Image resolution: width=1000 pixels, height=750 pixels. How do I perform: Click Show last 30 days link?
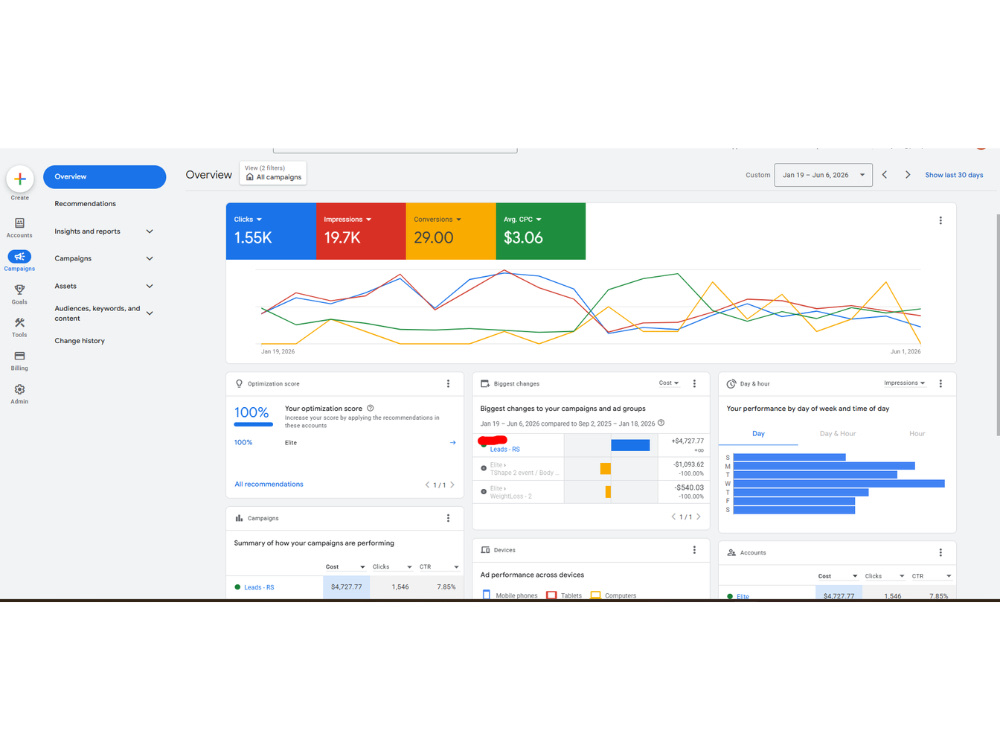(954, 175)
